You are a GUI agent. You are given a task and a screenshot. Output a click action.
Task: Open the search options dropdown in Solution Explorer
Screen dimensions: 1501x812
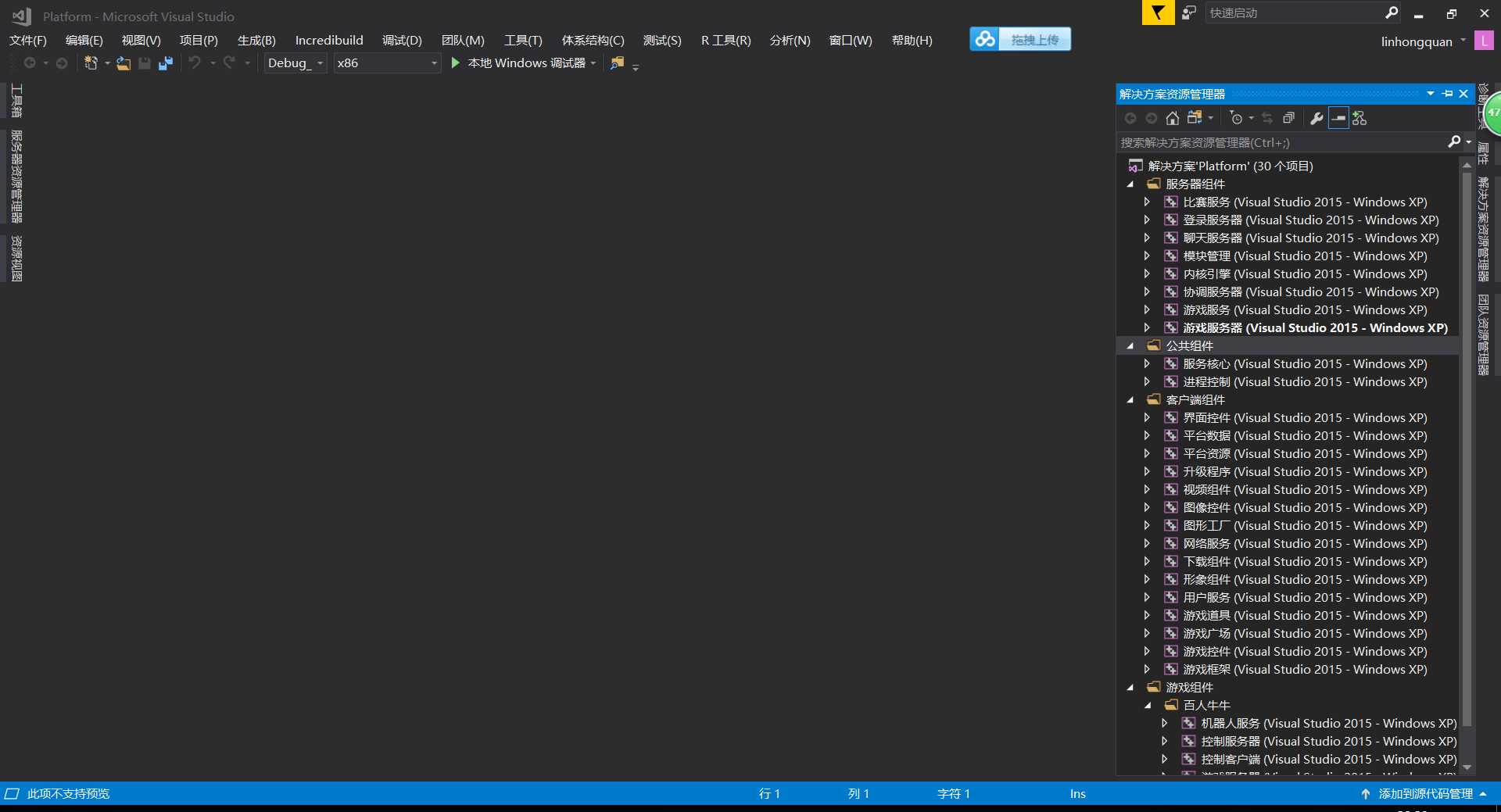(x=1468, y=141)
